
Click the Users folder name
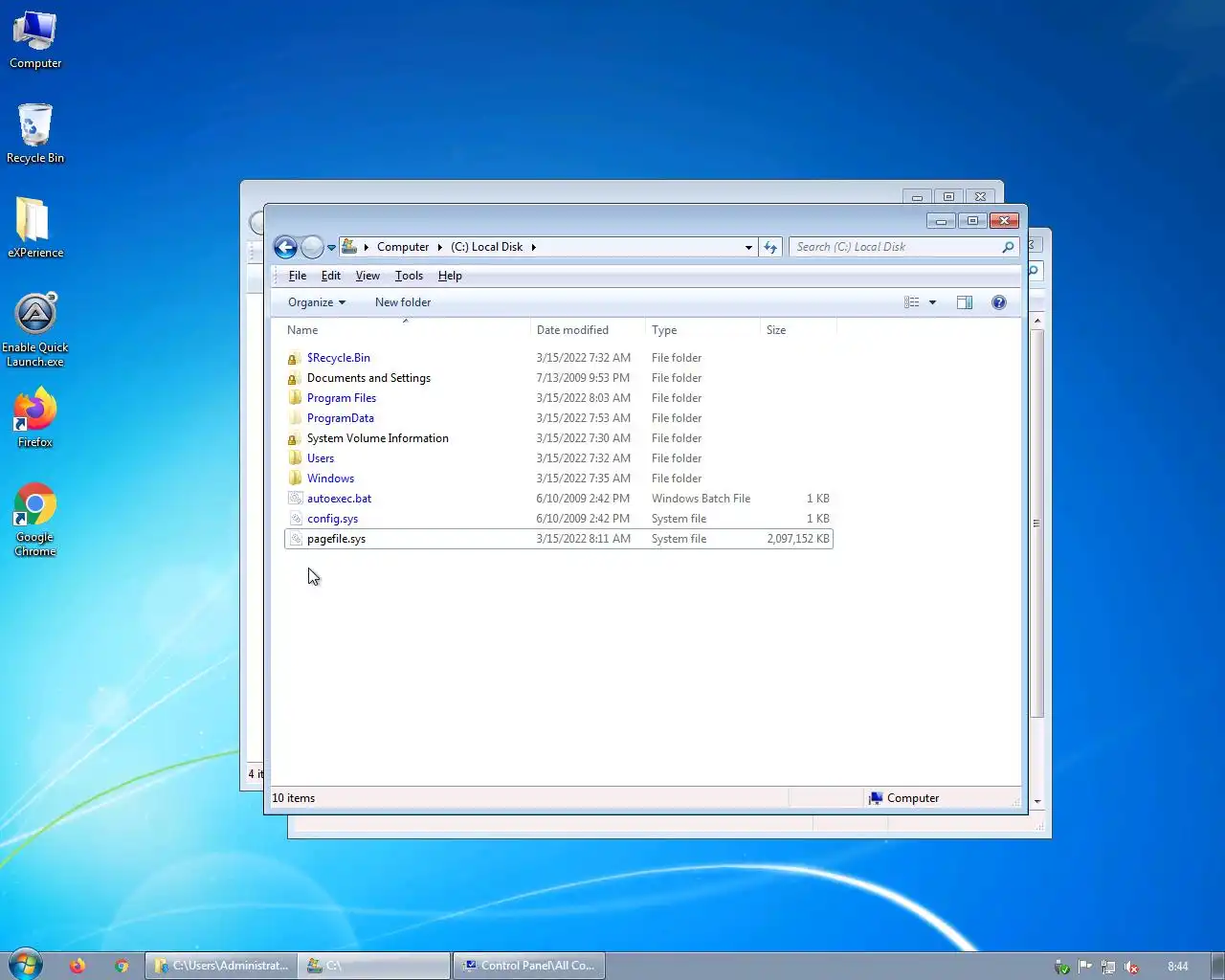321,458
